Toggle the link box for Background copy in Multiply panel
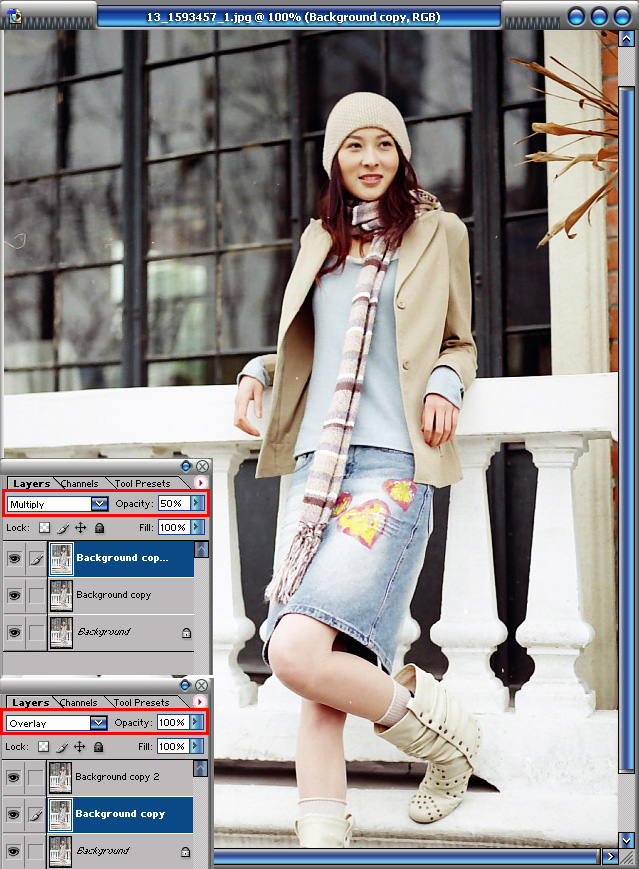This screenshot has height=869, width=639. tap(37, 595)
